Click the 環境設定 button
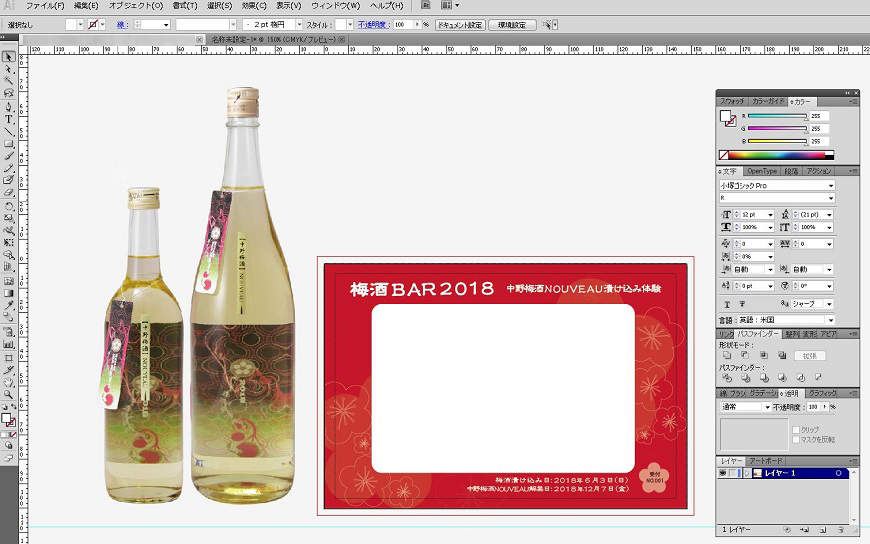870x544 pixels. coord(511,24)
